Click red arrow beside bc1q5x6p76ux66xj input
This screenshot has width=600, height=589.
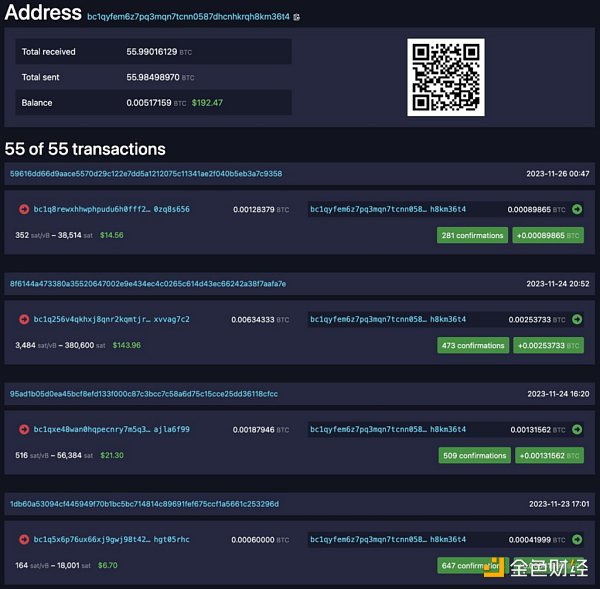tap(24, 539)
